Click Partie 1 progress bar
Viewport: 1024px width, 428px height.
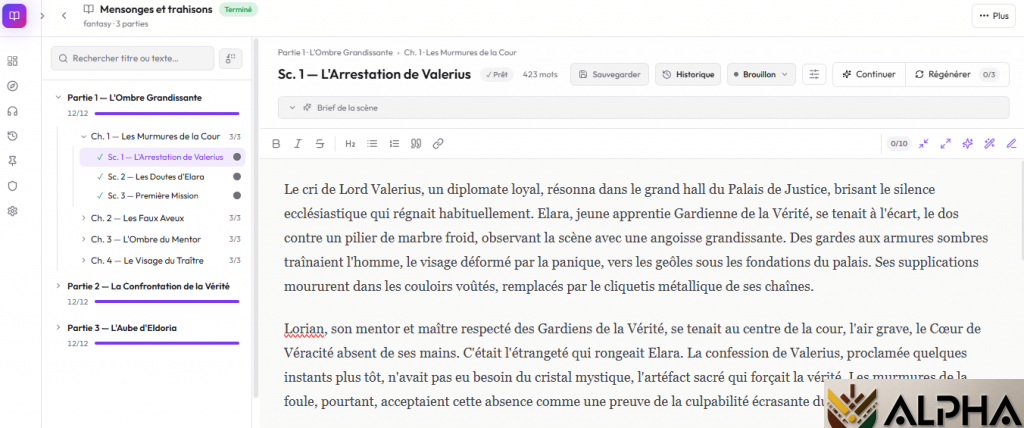pyautogui.click(x=167, y=114)
